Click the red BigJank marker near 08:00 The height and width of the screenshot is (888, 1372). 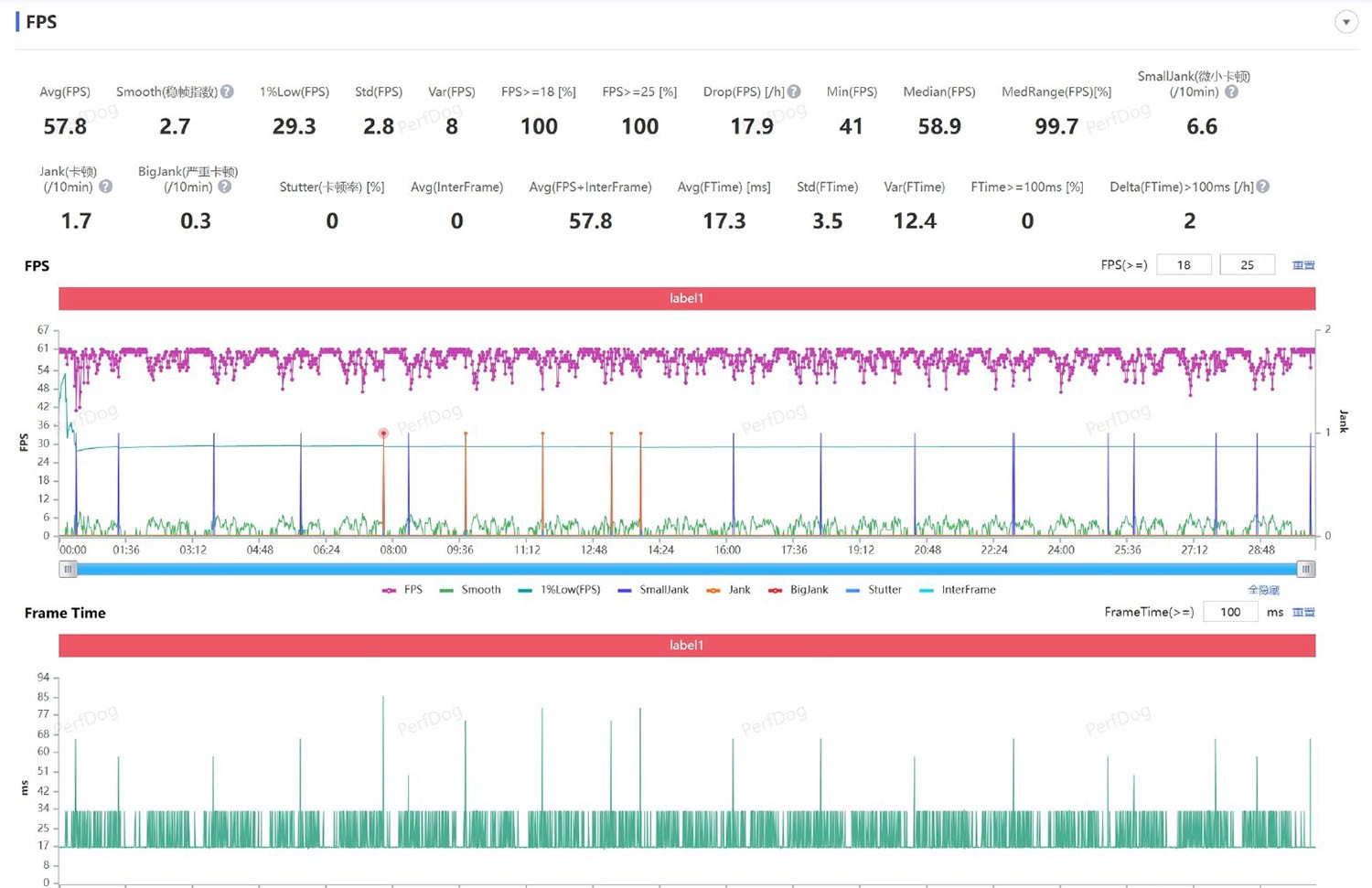click(383, 433)
